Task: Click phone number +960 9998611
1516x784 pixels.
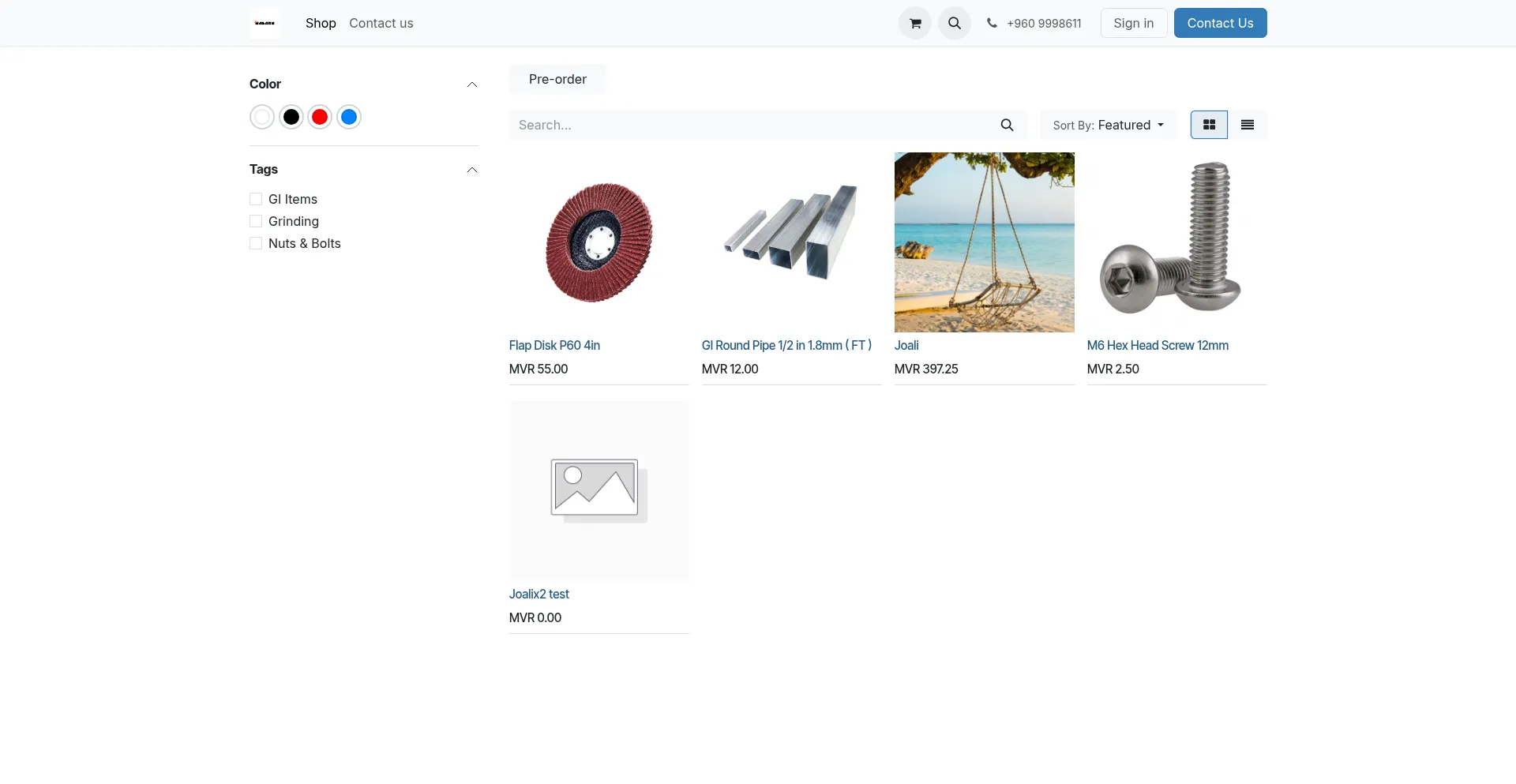Action: coord(1044,24)
